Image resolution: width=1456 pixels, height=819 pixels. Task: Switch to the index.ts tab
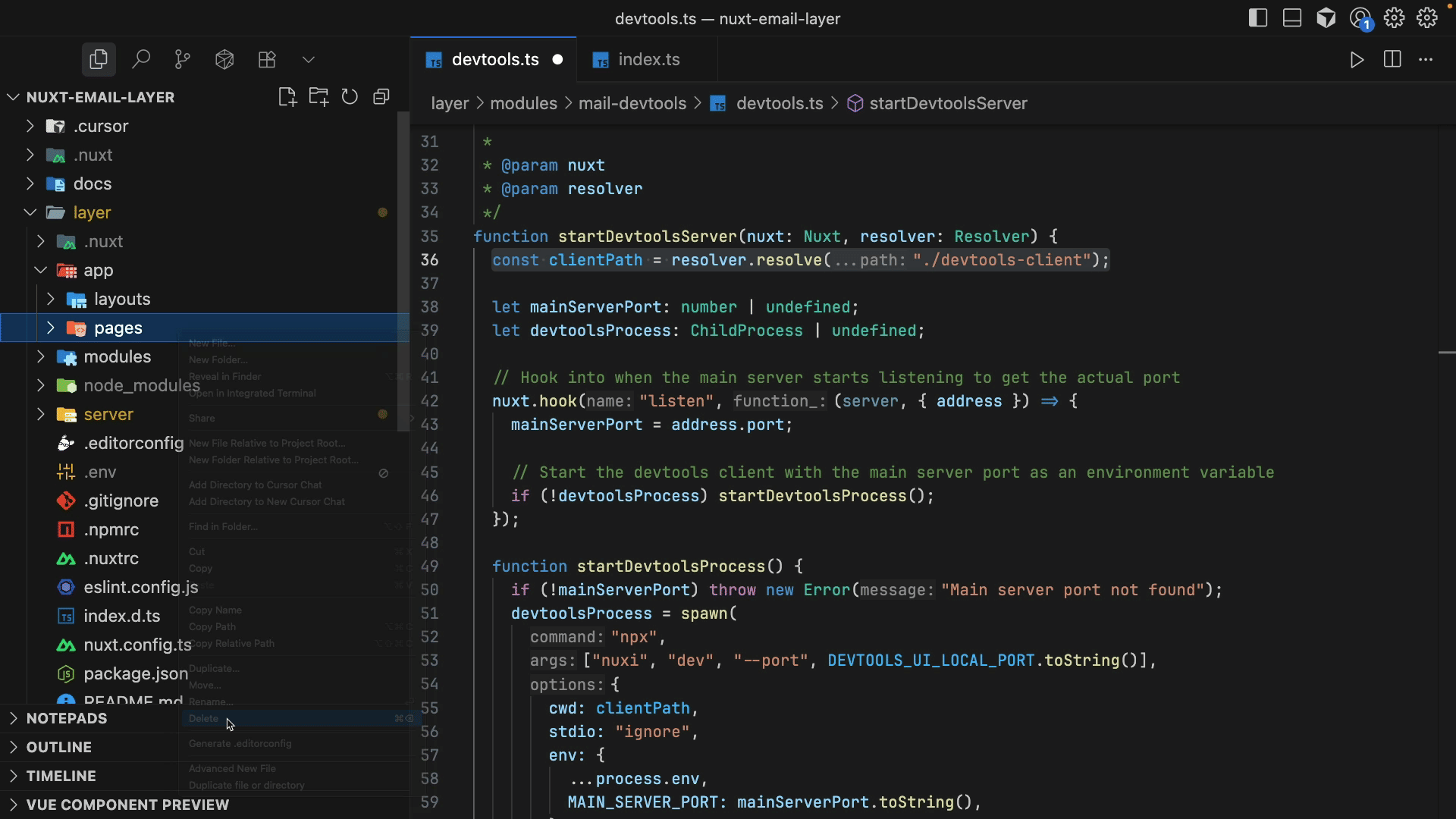[648, 59]
